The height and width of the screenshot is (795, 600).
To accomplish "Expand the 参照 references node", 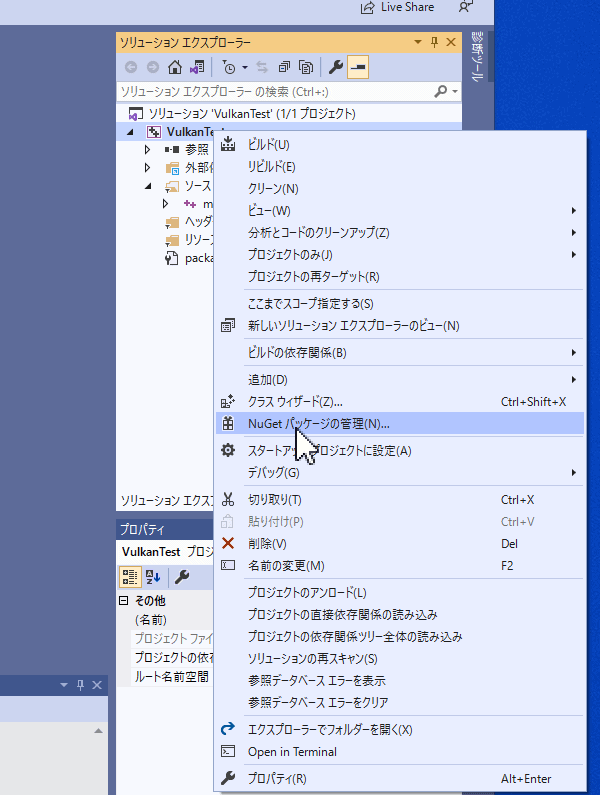I will pos(147,150).
